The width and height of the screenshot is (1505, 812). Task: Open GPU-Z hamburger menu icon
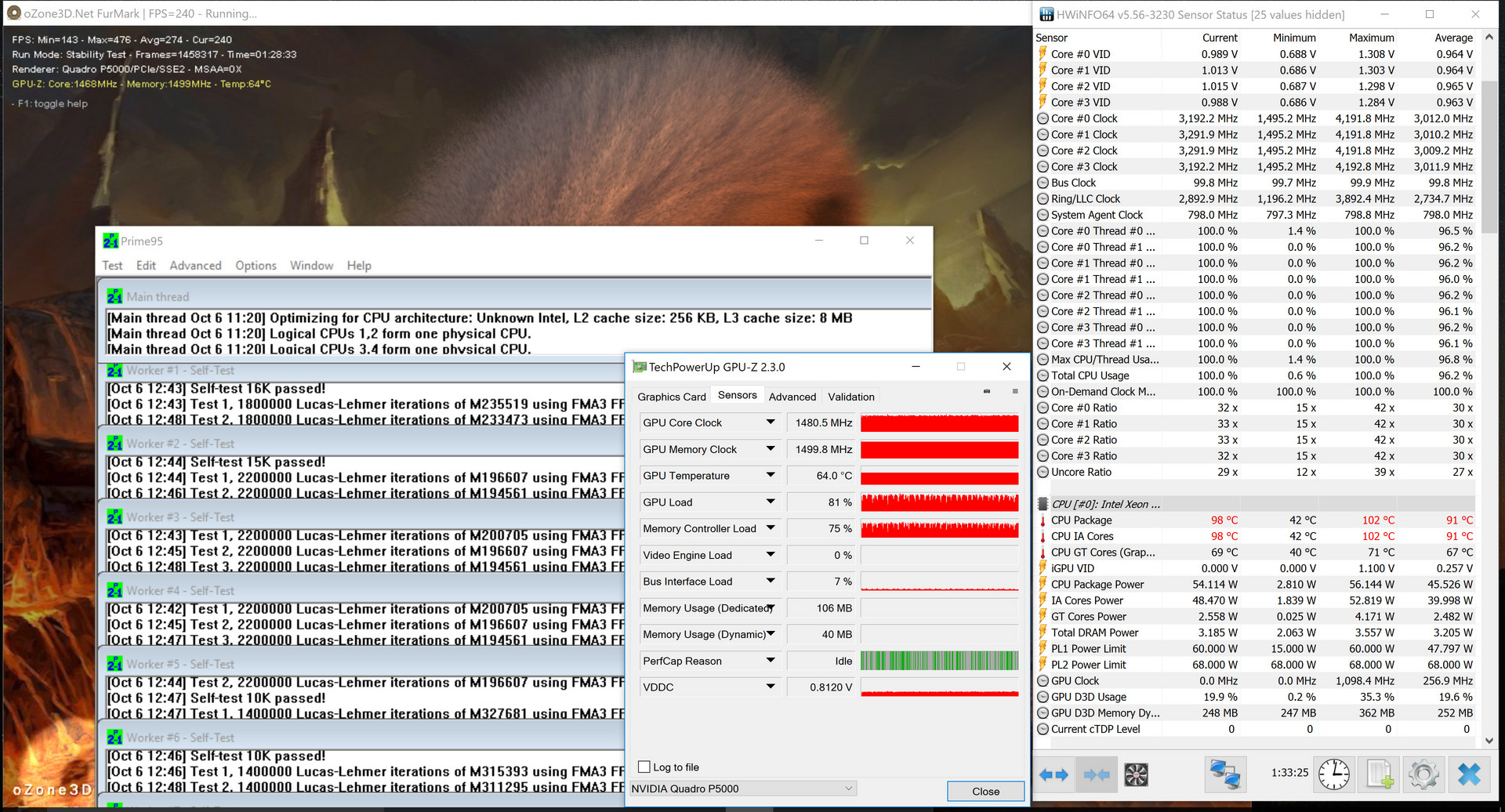coord(1015,391)
